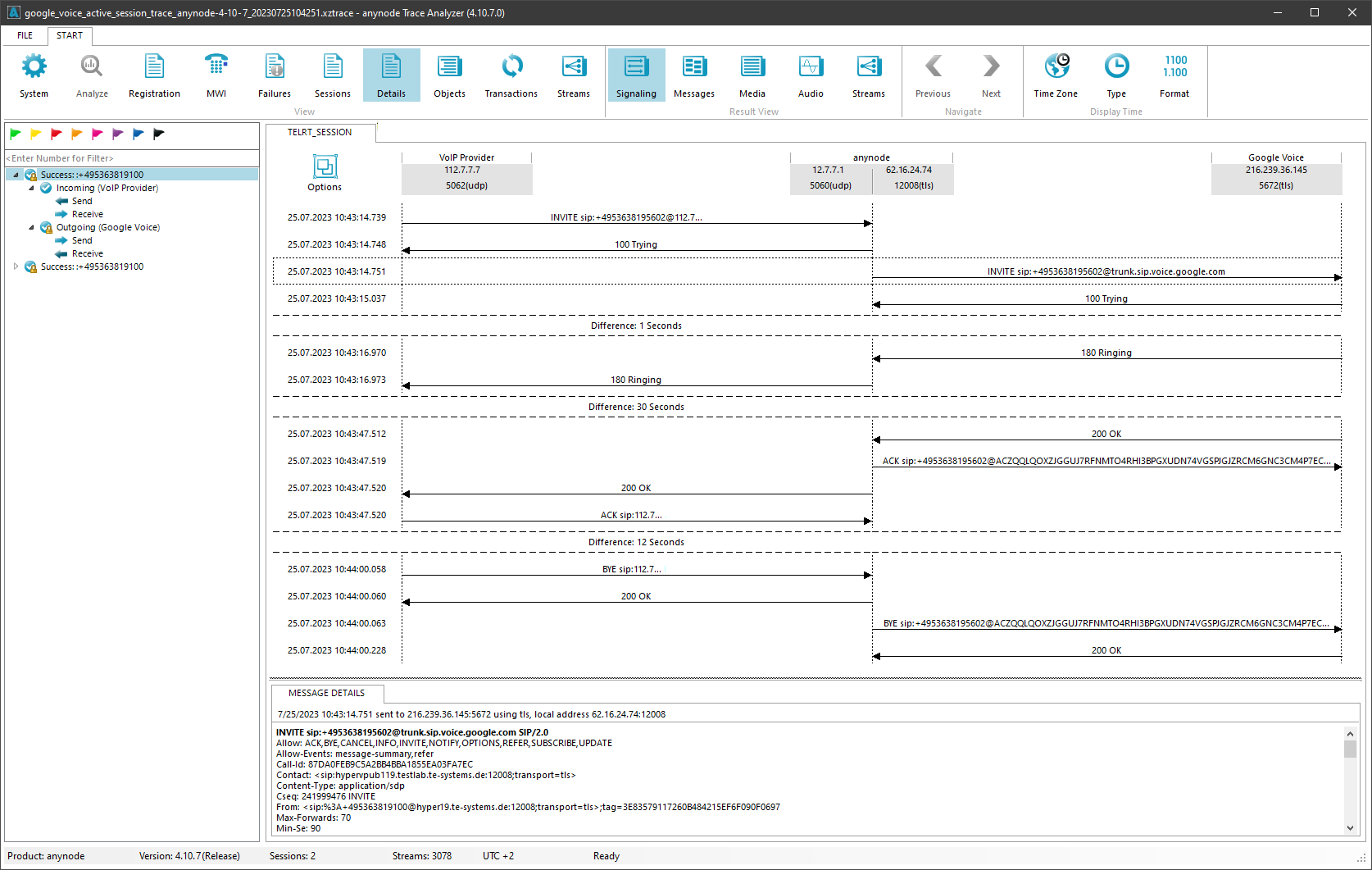Click the message details scroll-down arrow
Image resolution: width=1372 pixels, height=870 pixels.
click(1350, 828)
